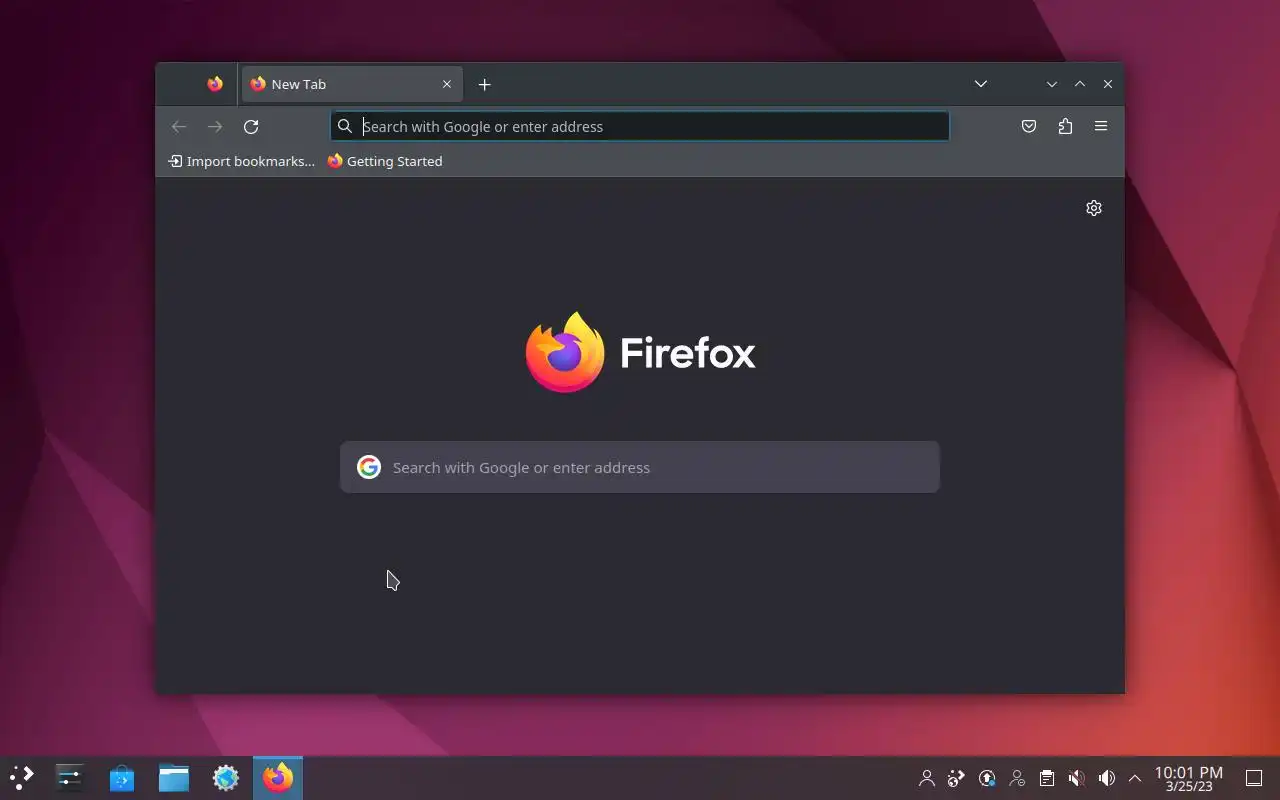This screenshot has width=1280, height=800.
Task: Open the KDE application launcher
Action: [x=22, y=777]
